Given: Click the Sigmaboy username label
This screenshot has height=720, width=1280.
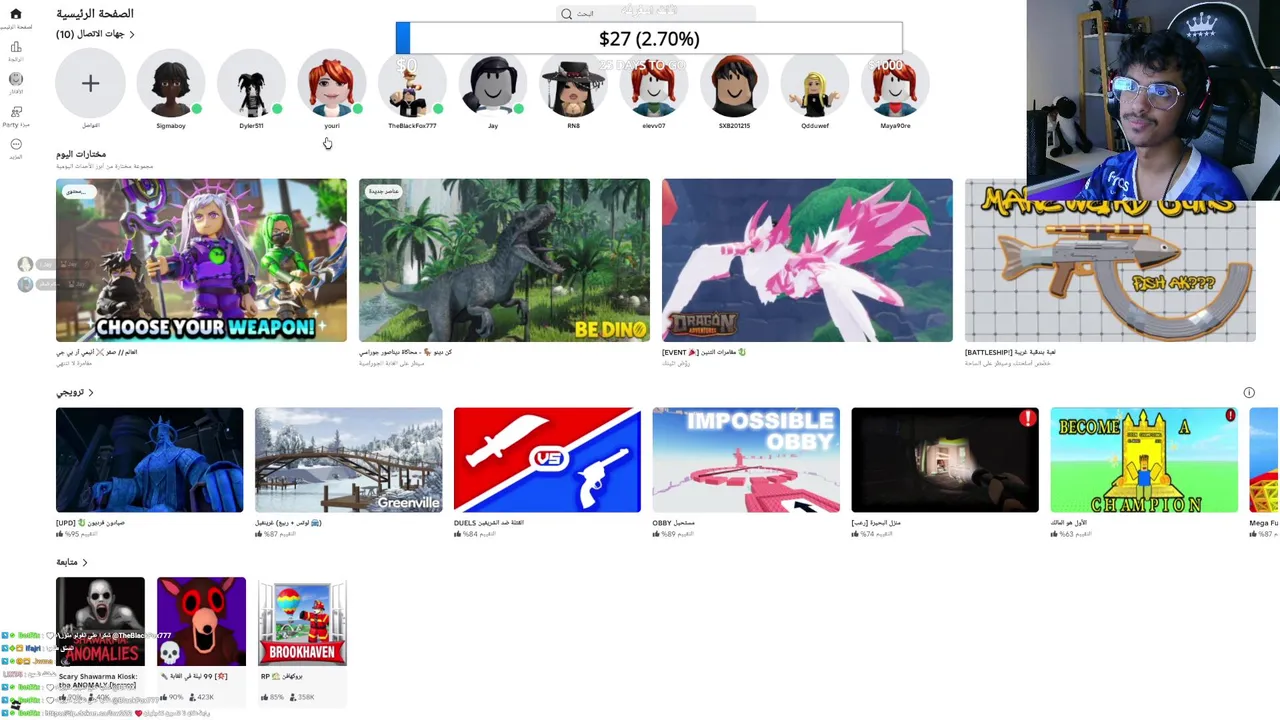Looking at the screenshot, I should tap(171, 126).
